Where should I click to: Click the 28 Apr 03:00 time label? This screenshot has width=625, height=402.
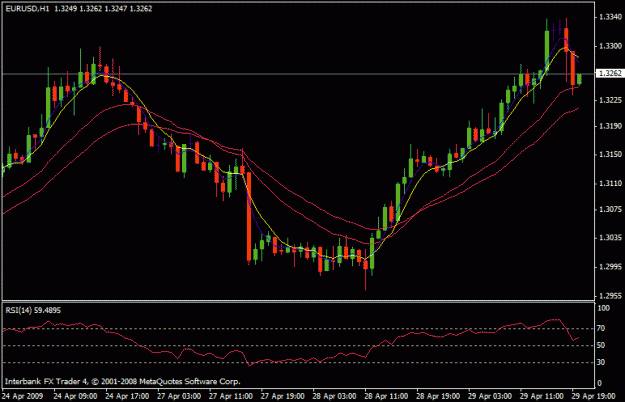[x=334, y=396]
